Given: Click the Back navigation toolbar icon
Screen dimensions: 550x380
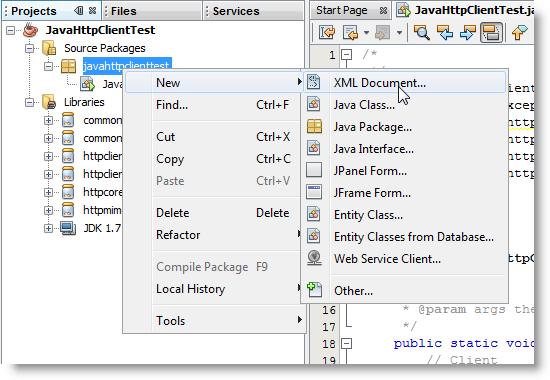Looking at the screenshot, I should click(350, 33).
